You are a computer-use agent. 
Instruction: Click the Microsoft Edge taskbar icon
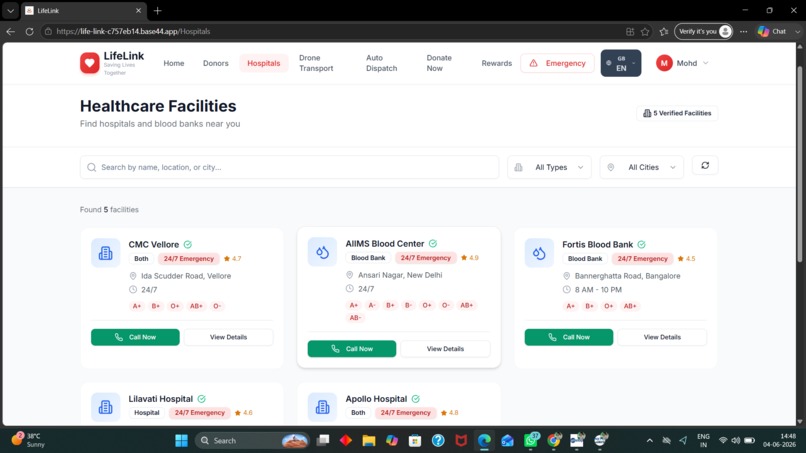click(484, 441)
